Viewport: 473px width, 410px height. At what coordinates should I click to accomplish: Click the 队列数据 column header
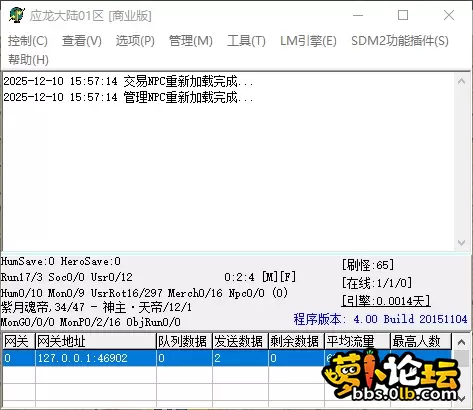coord(184,341)
